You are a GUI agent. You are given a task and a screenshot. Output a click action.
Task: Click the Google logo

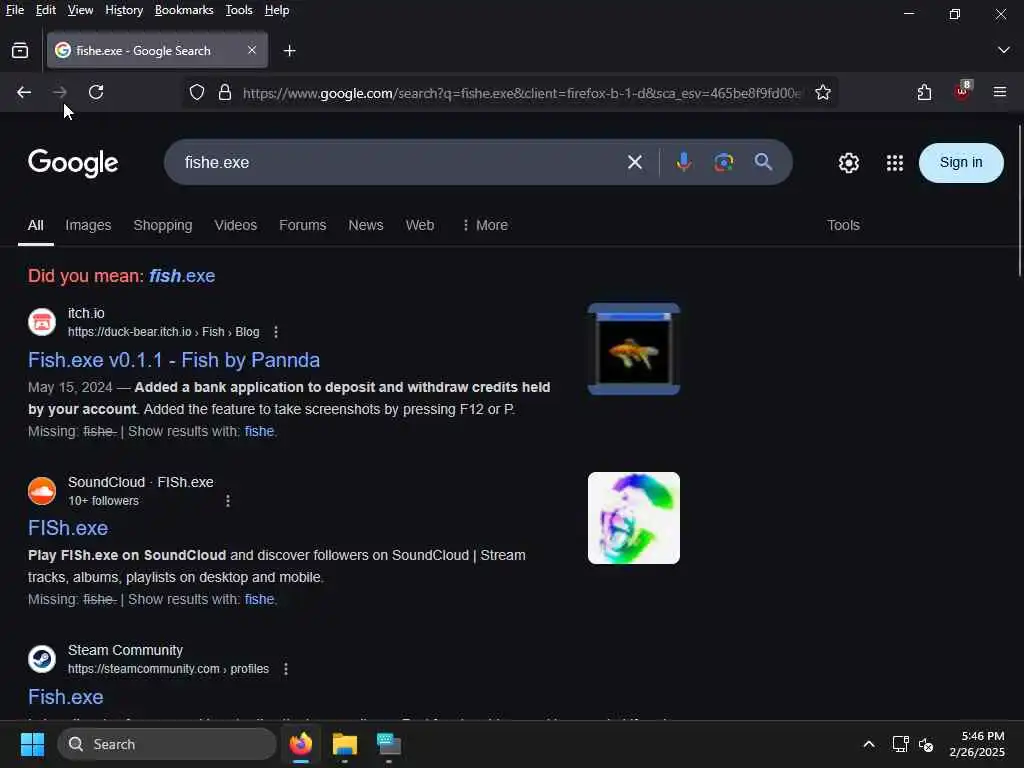pyautogui.click(x=73, y=163)
